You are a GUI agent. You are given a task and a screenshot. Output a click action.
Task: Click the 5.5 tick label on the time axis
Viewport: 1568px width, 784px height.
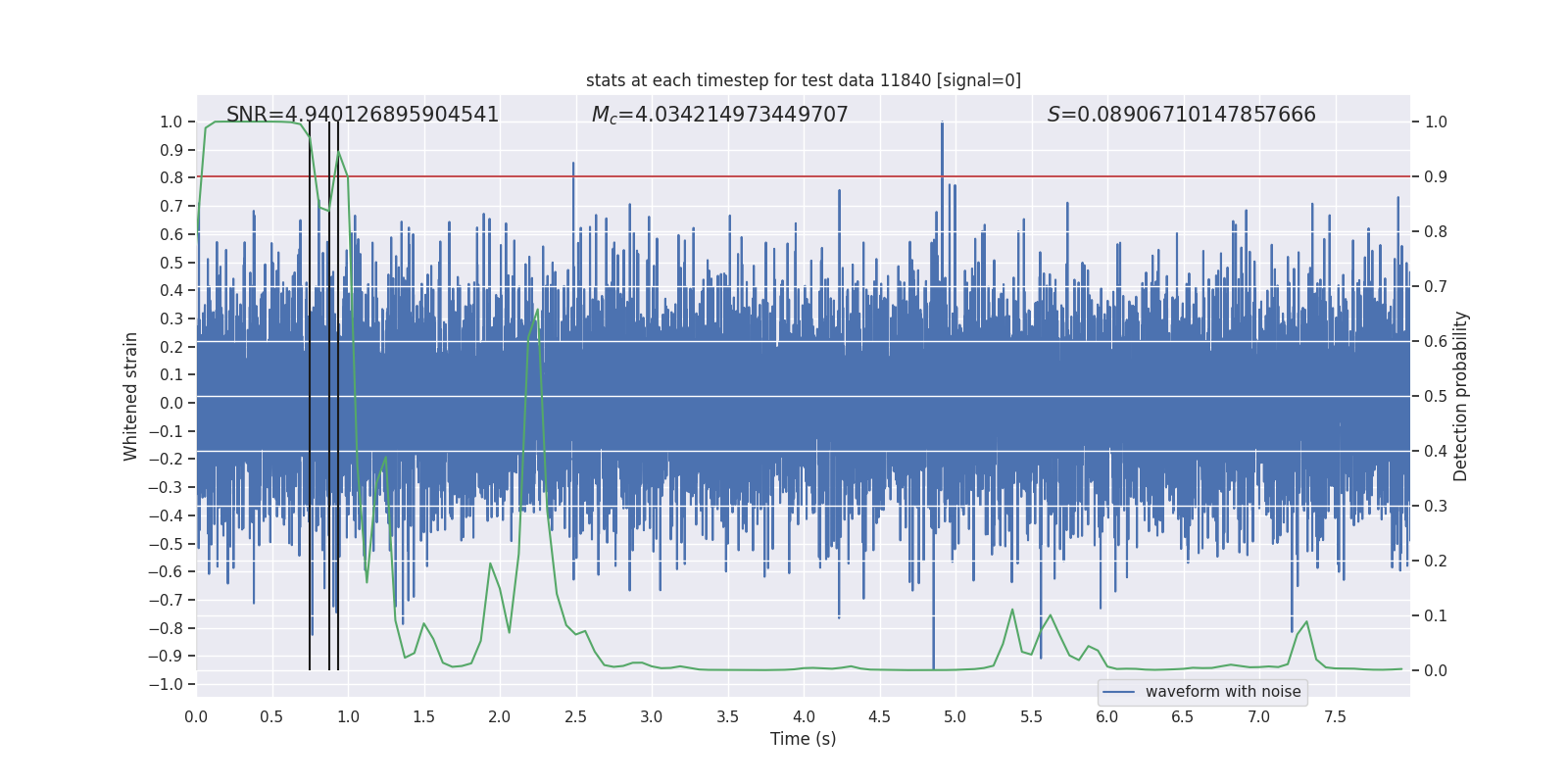pos(1032,716)
